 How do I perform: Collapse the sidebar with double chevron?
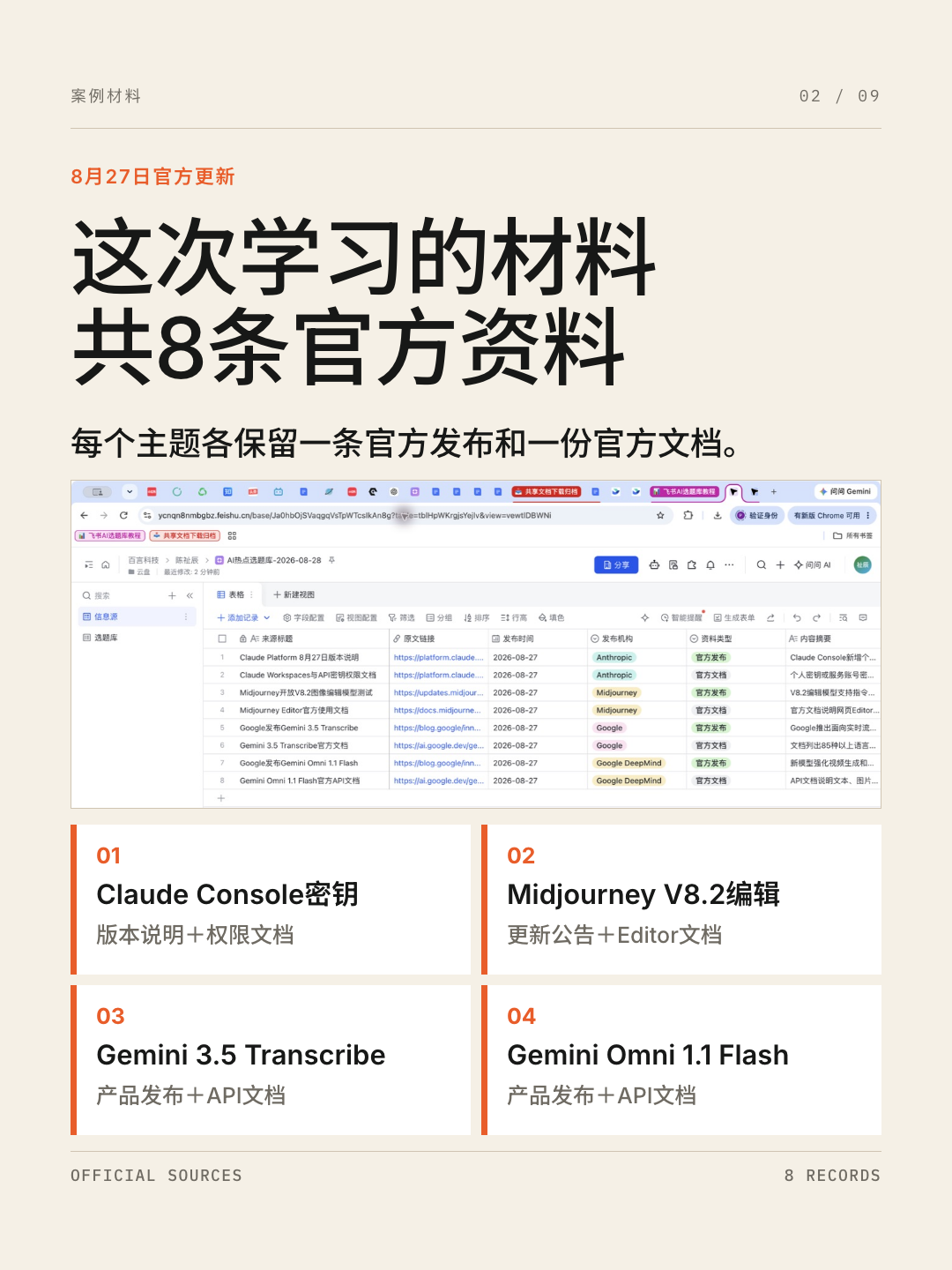pos(190,595)
